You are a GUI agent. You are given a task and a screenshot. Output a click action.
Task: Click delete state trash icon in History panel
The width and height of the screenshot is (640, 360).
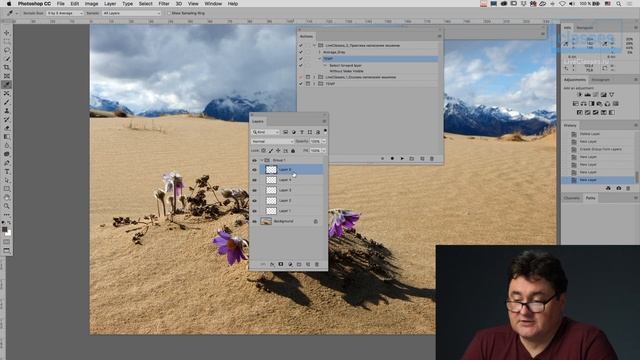pos(628,188)
